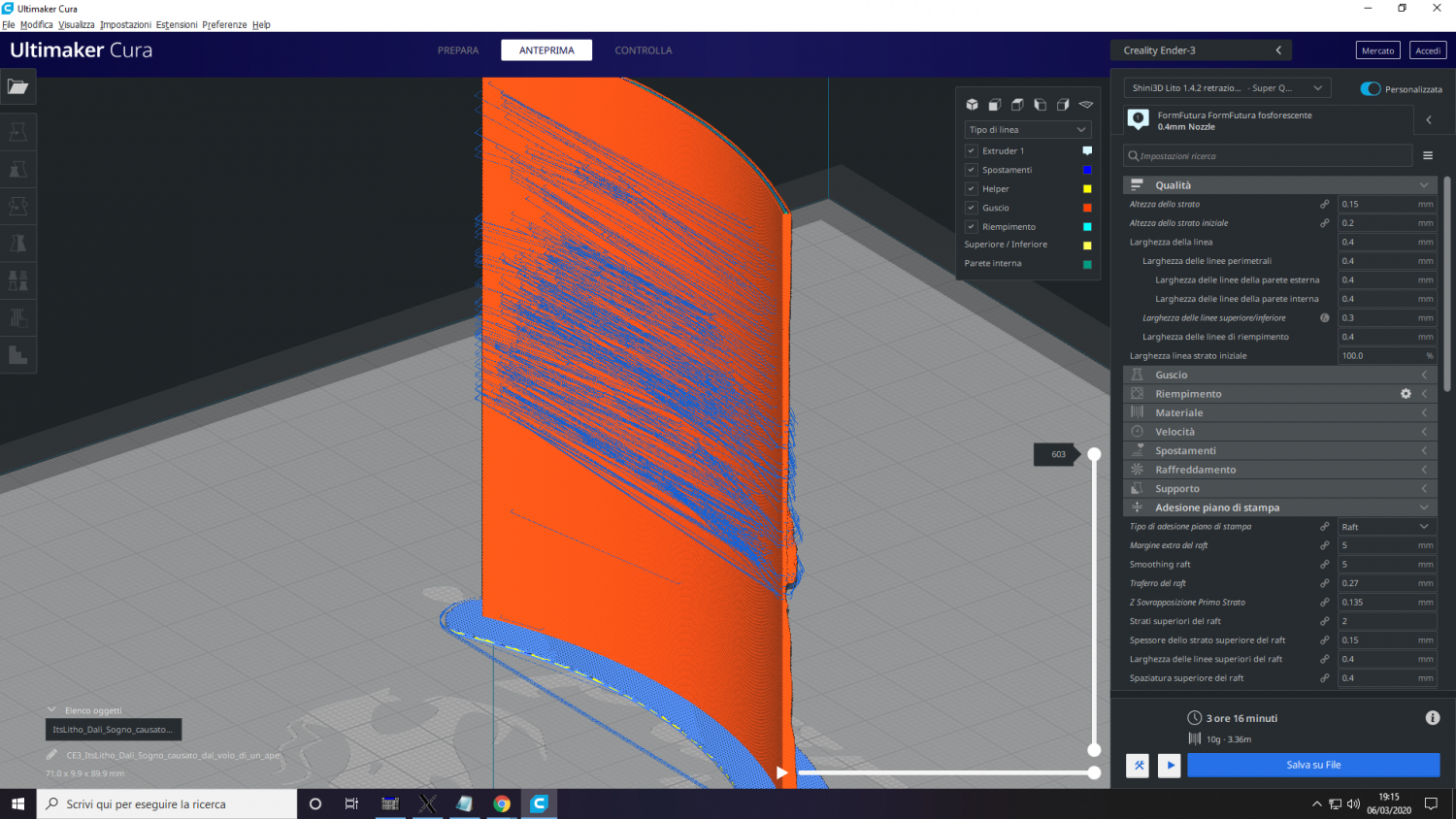The width and height of the screenshot is (1456, 819).
Task: Click the extruder 1 nozzle icon for FormFutura
Action: [x=1139, y=119]
